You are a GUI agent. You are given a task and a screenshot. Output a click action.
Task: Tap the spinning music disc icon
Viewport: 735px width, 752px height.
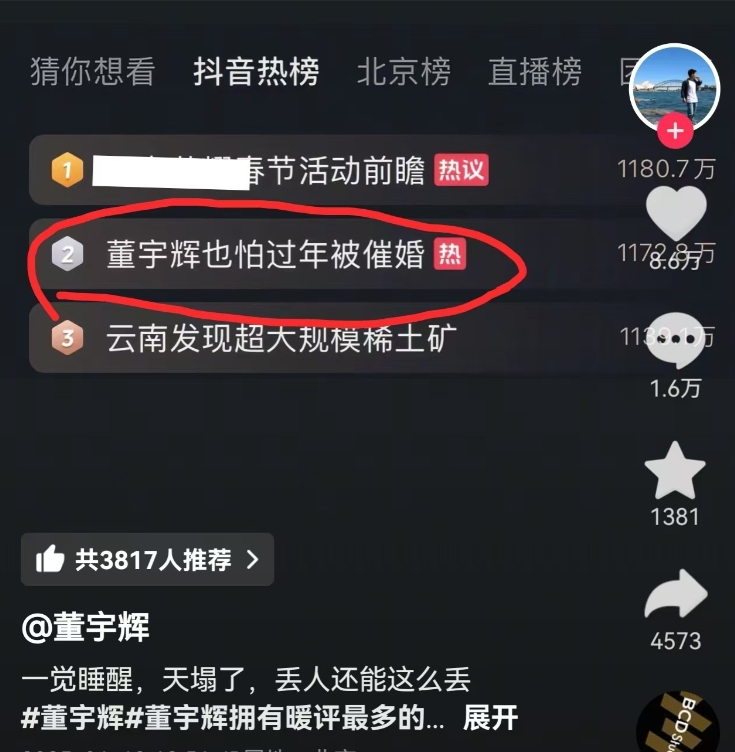[677, 721]
